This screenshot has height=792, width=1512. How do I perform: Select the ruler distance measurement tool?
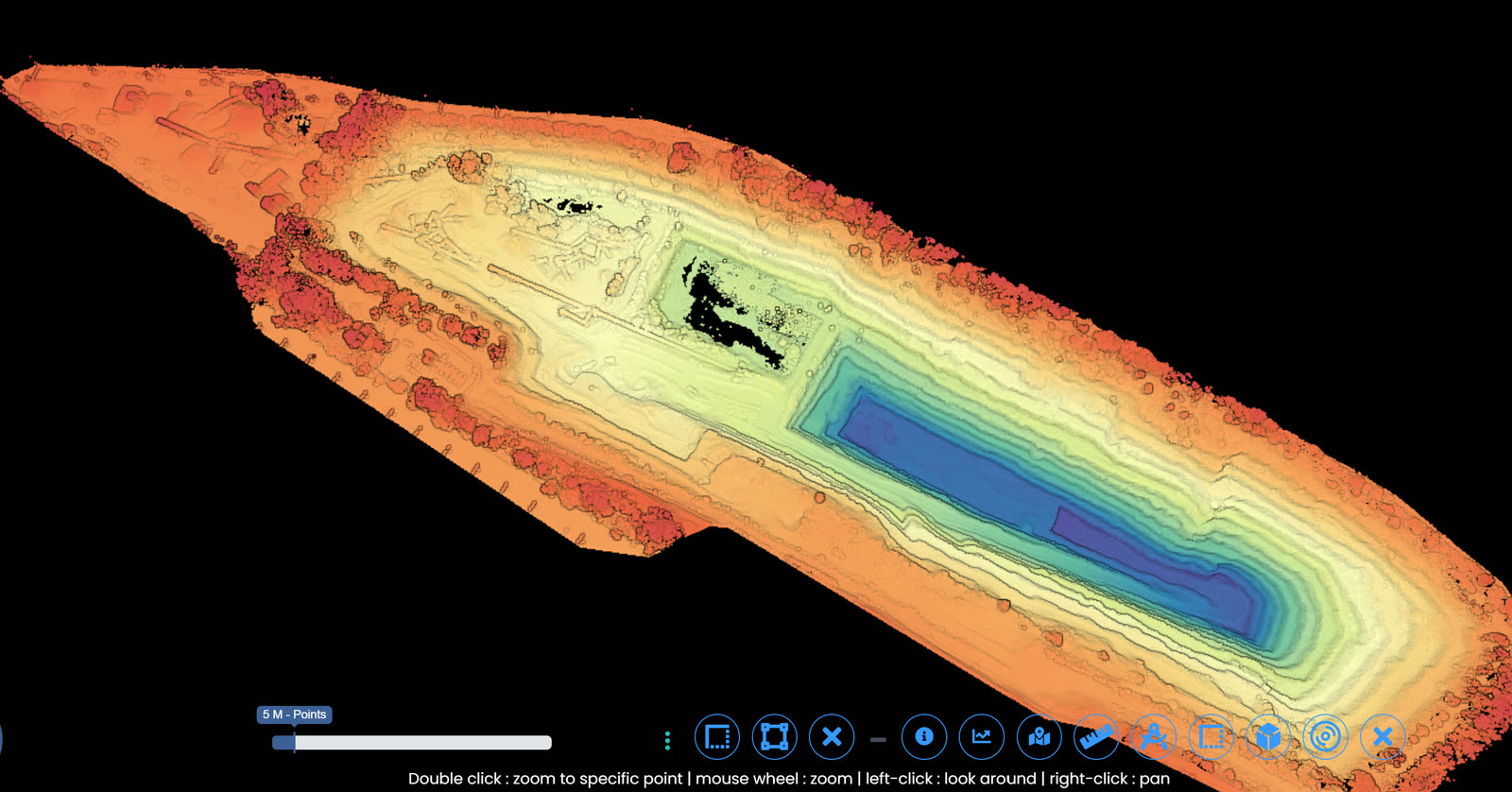1096,737
